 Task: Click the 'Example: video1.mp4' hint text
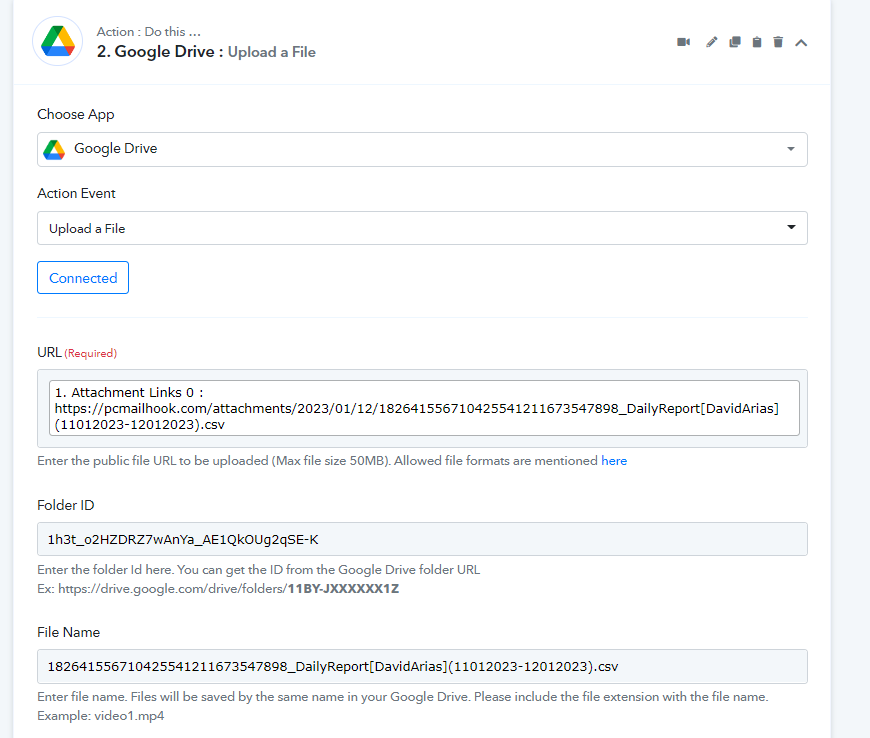(x=100, y=716)
